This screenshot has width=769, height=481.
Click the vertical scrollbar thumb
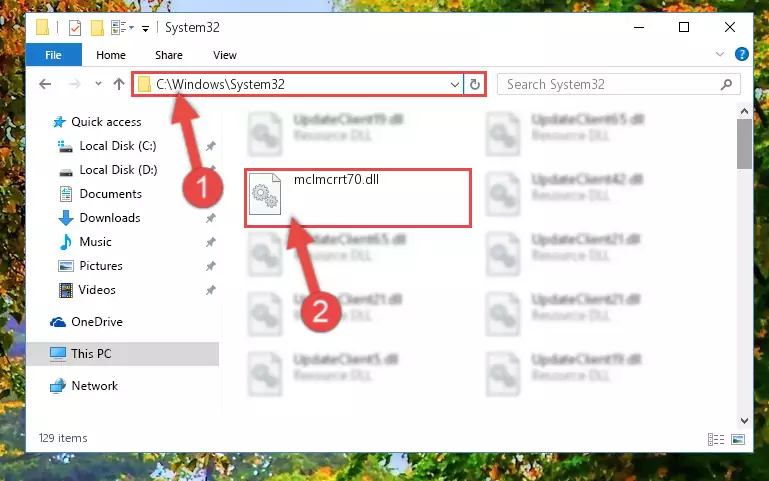[744, 144]
